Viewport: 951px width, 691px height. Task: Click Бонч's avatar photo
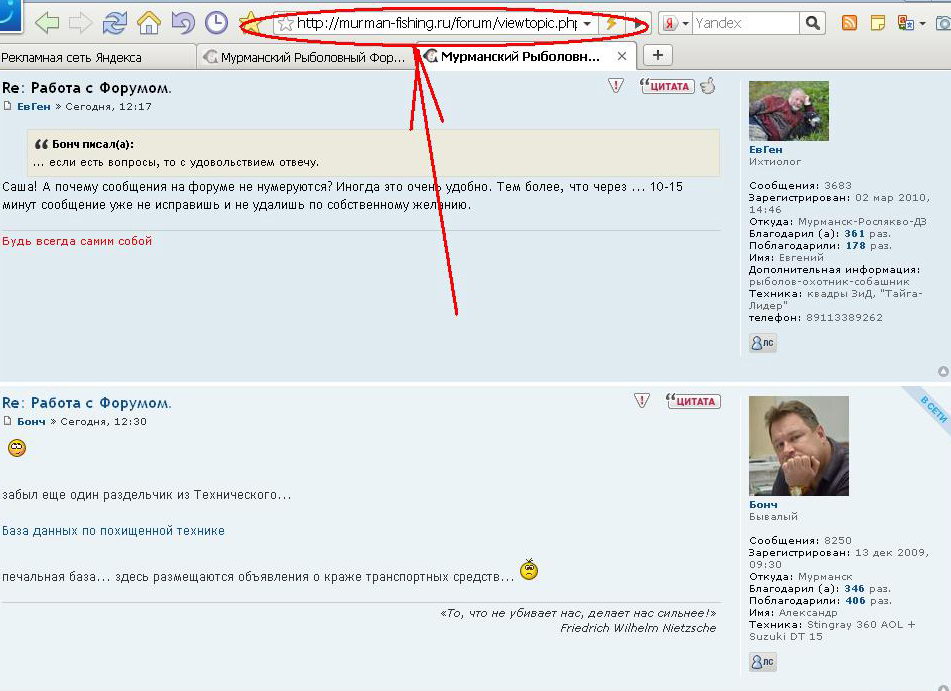(x=798, y=446)
